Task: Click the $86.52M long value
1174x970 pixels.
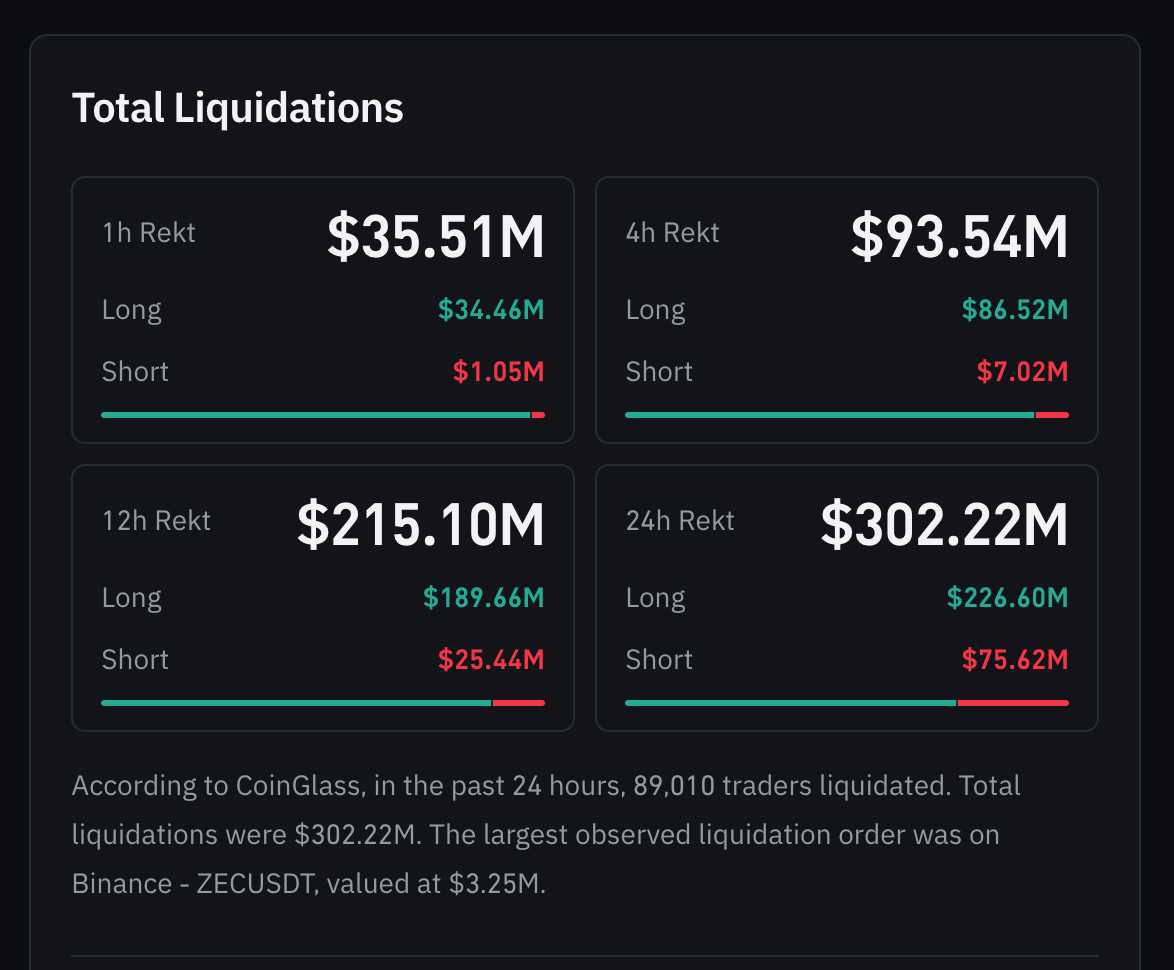Action: (x=1015, y=310)
